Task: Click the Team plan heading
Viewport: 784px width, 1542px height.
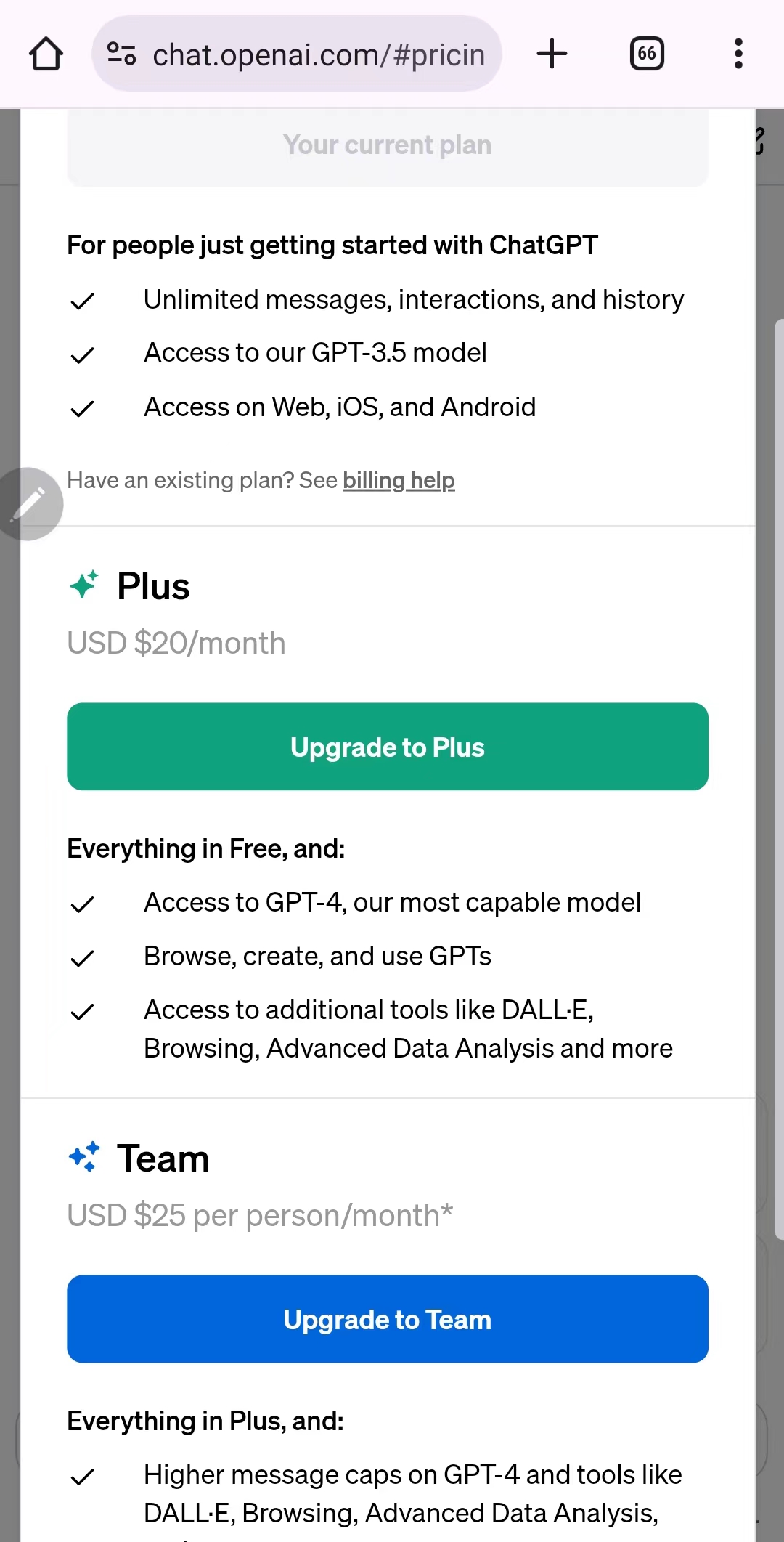Action: (x=163, y=1158)
